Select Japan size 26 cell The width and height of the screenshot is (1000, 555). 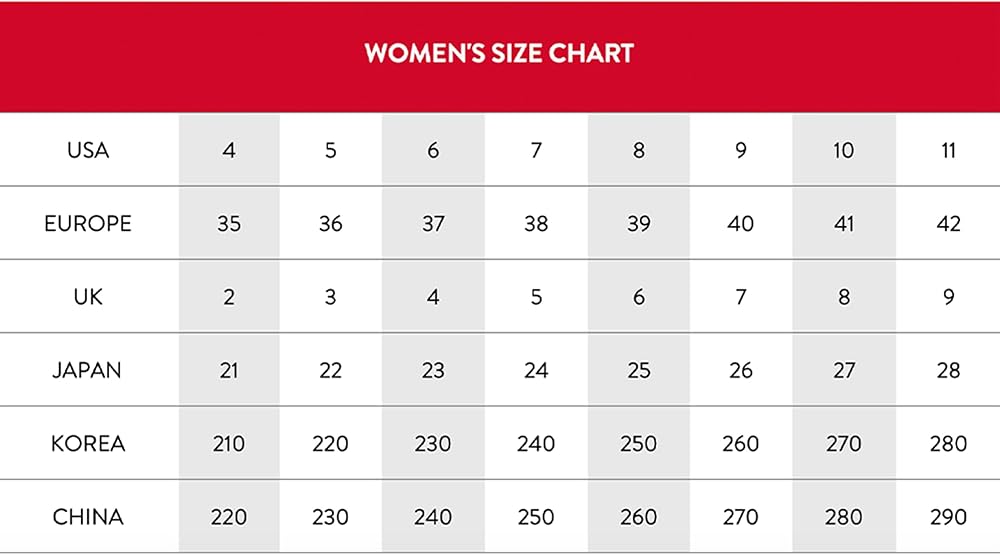(x=741, y=370)
